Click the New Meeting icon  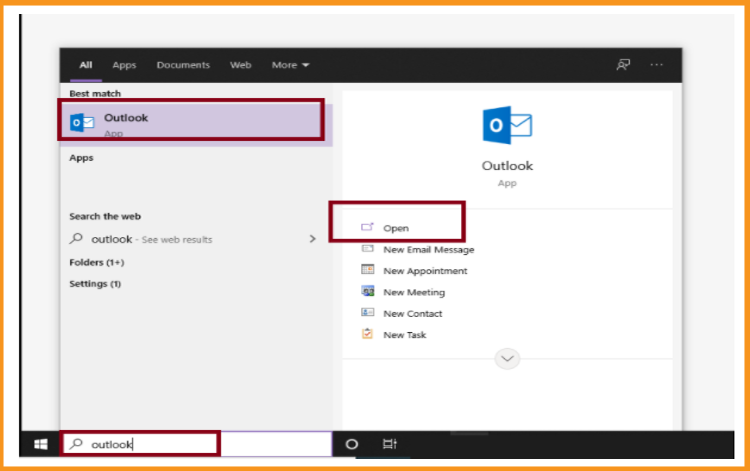tap(367, 291)
